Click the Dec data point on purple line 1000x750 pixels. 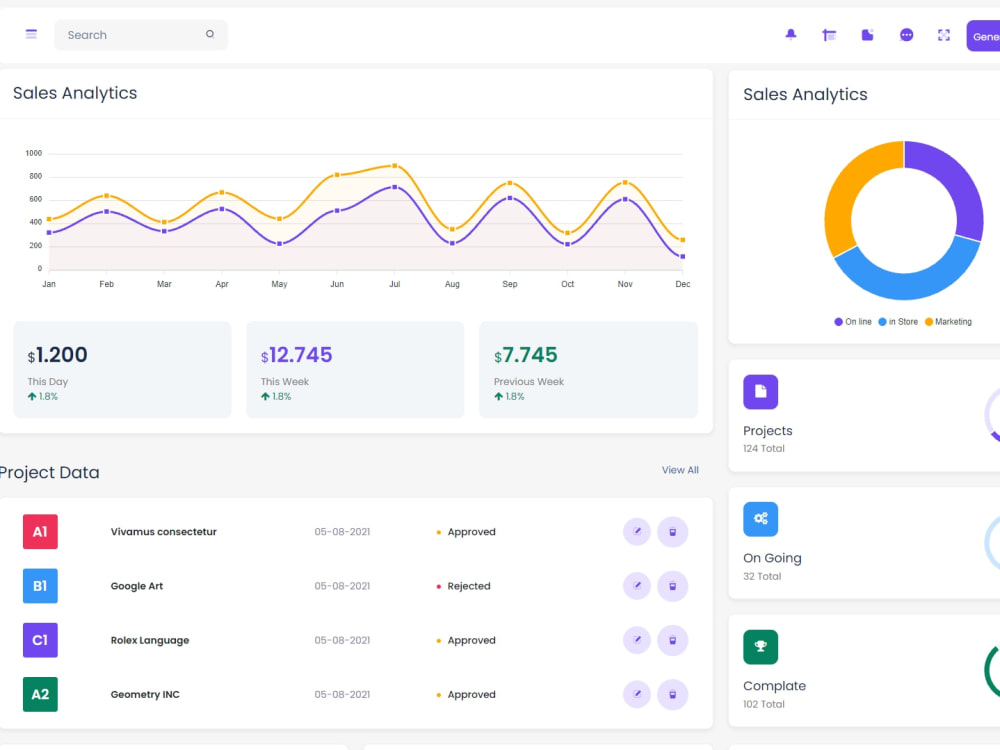pos(682,256)
